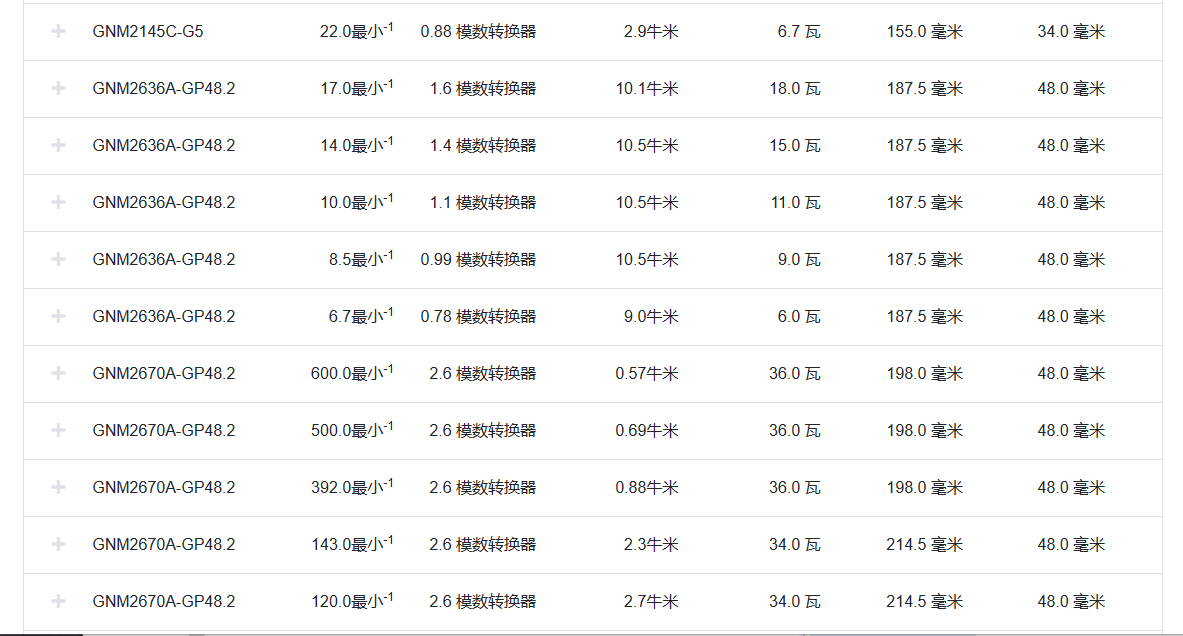Click GNM2670A-GP48.2 name in 600.0 speed row

pyautogui.click(x=163, y=374)
